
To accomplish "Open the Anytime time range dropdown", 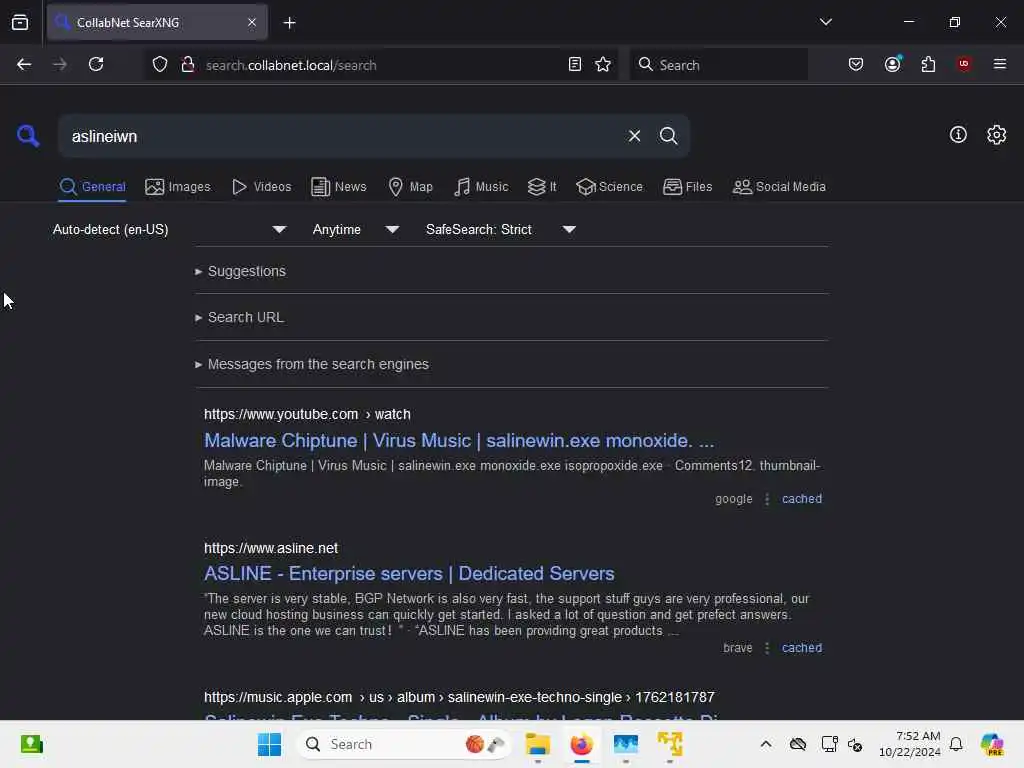I will 355,229.
